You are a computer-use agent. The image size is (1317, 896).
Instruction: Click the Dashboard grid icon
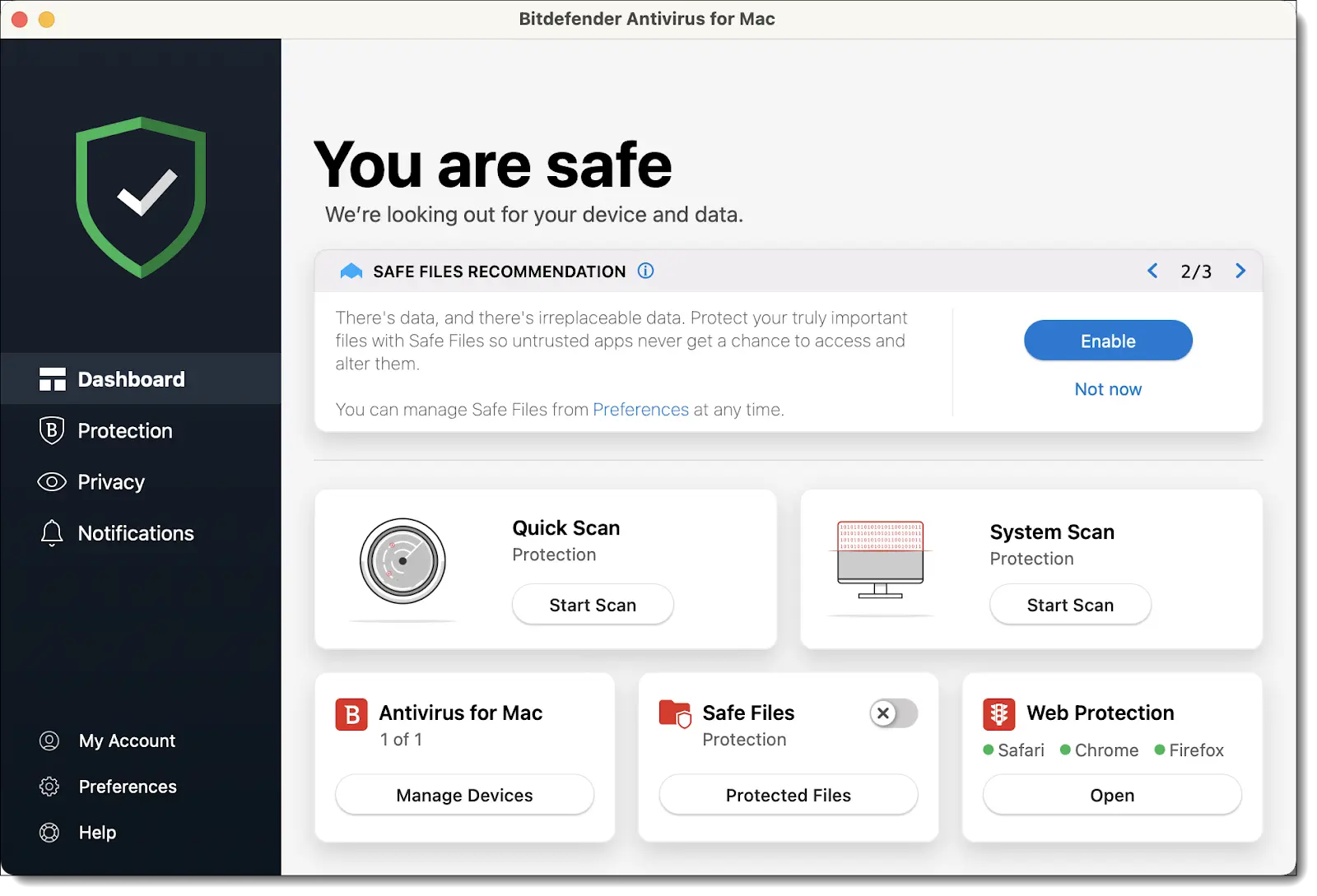point(52,379)
